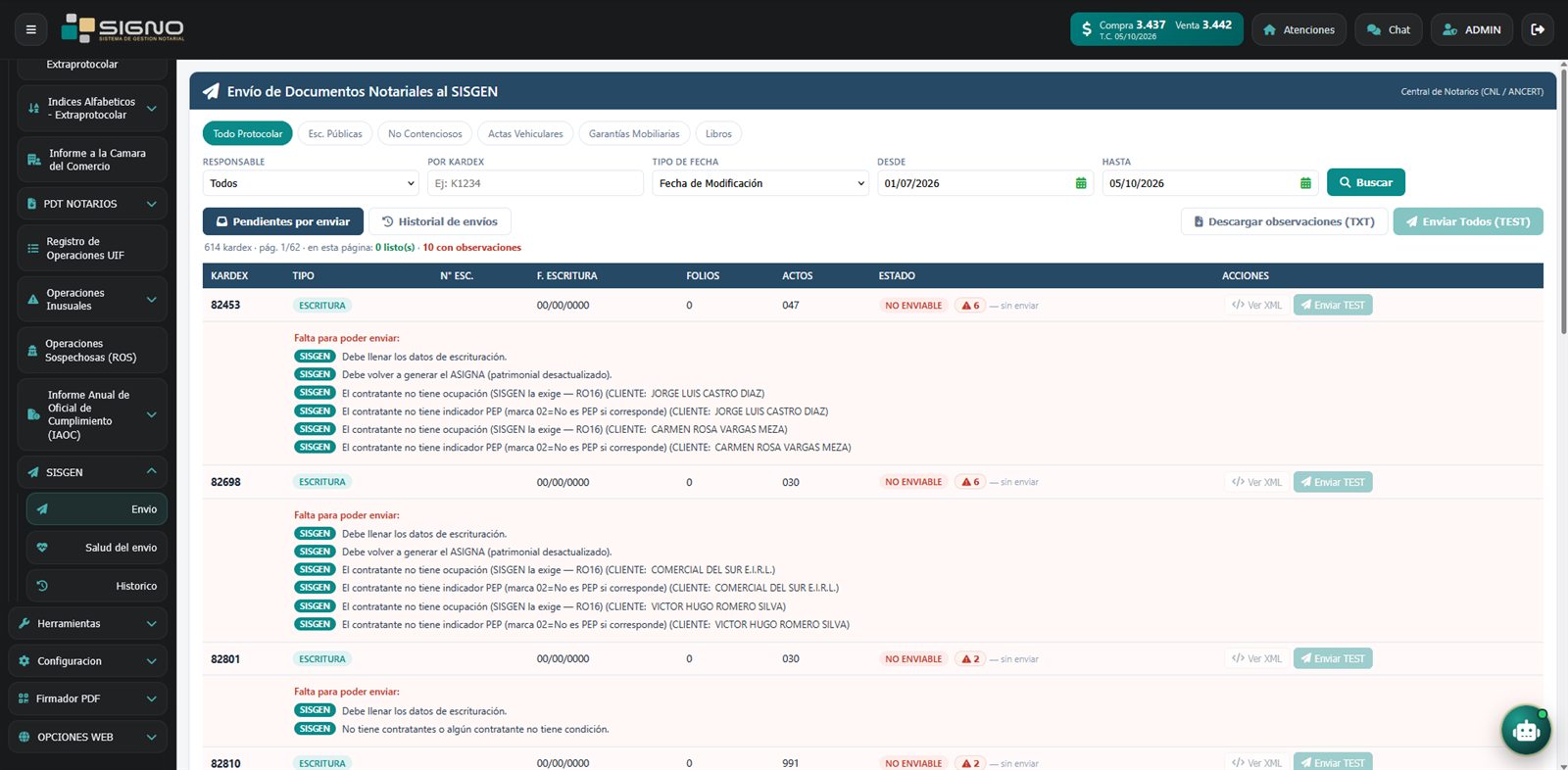
Task: Switch to Garantías Mobiliarias tab
Action: coord(634,134)
